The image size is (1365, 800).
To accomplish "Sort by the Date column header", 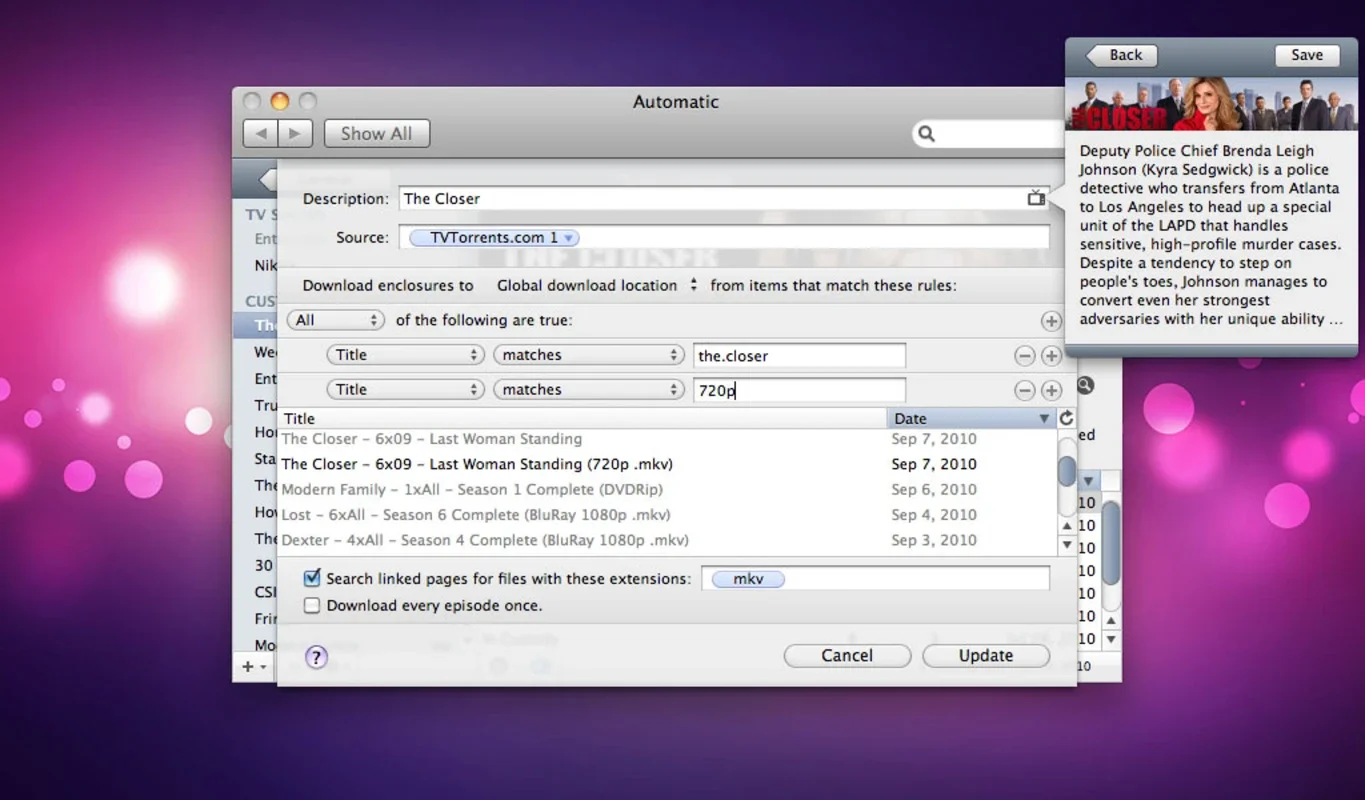I will coord(971,418).
